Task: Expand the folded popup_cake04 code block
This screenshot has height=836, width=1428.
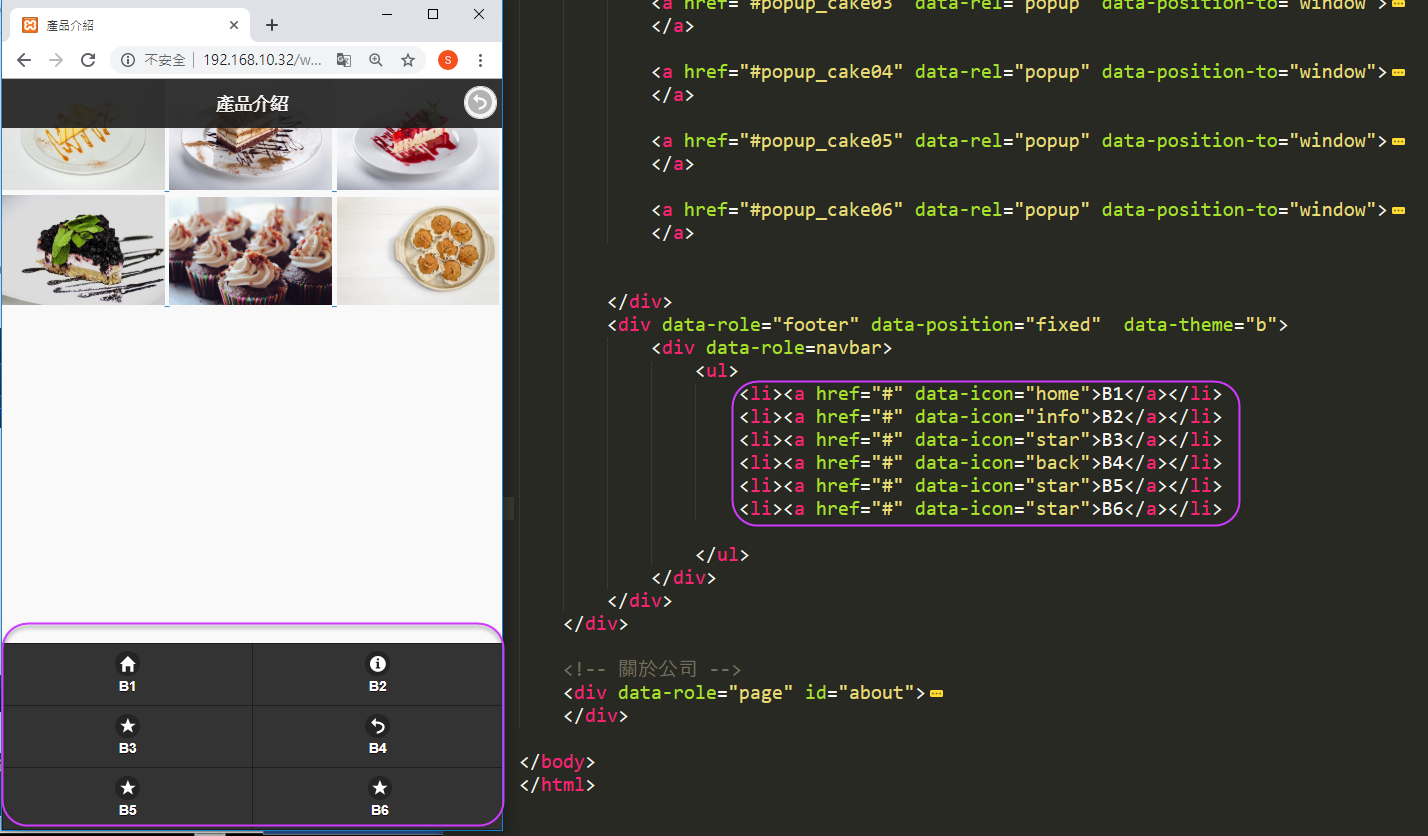Action: (1399, 72)
